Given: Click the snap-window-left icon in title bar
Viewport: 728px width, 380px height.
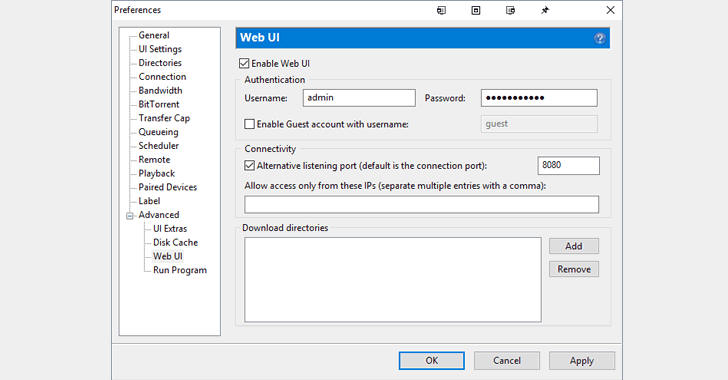Looking at the screenshot, I should 441,10.
